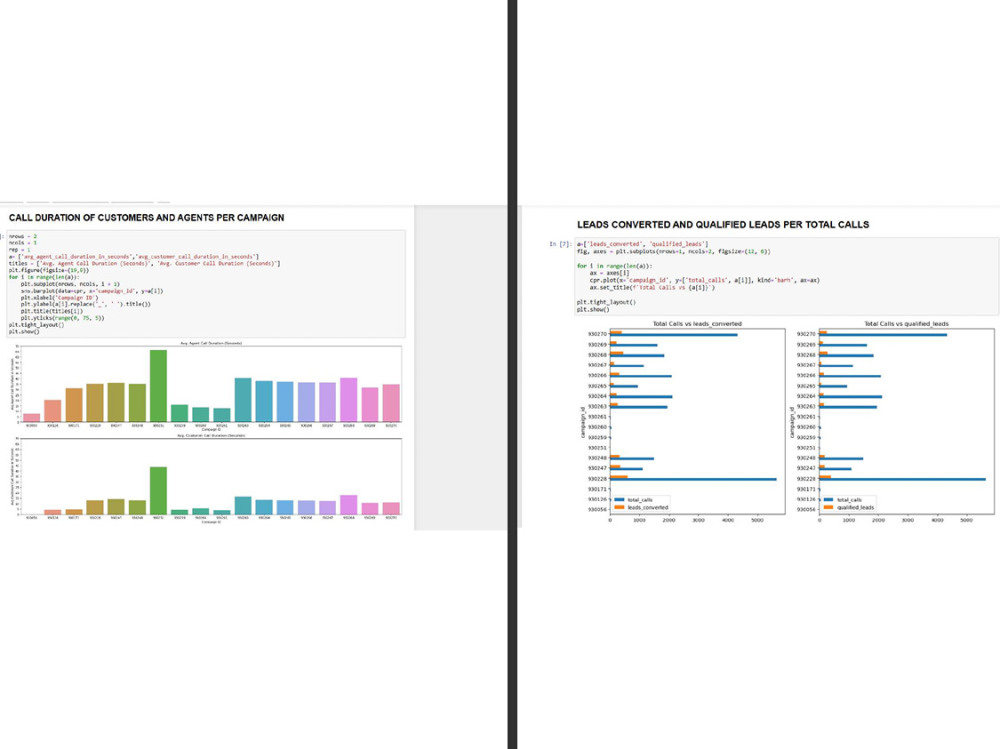
Task: Select the 'In [7]:' cell prompt
Action: pos(561,244)
